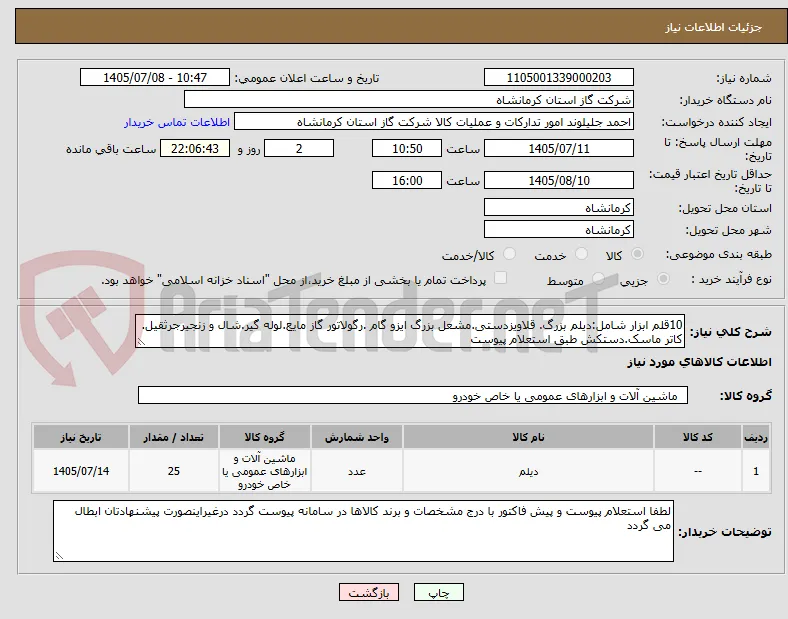Click the resize handle of buyer notes box
Image resolution: width=788 pixels, height=619 pixels.
pos(59,556)
